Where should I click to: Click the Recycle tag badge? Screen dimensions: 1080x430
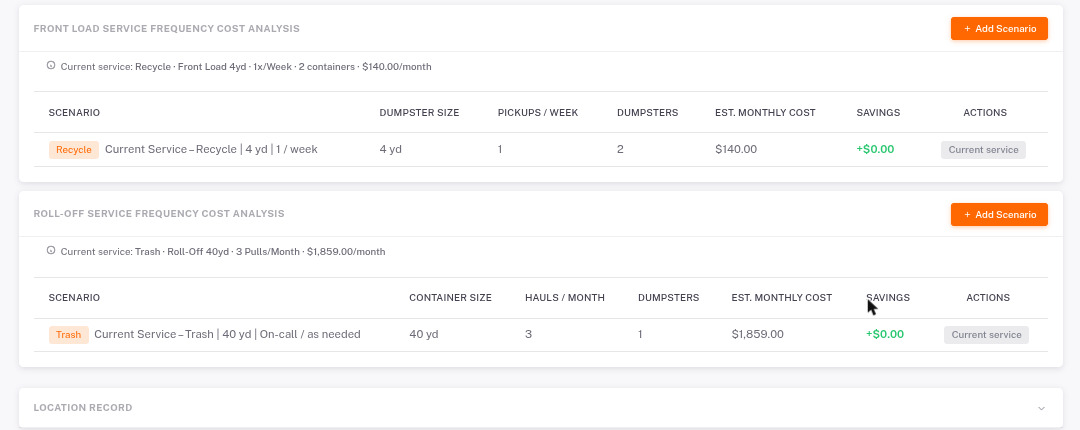(x=74, y=150)
